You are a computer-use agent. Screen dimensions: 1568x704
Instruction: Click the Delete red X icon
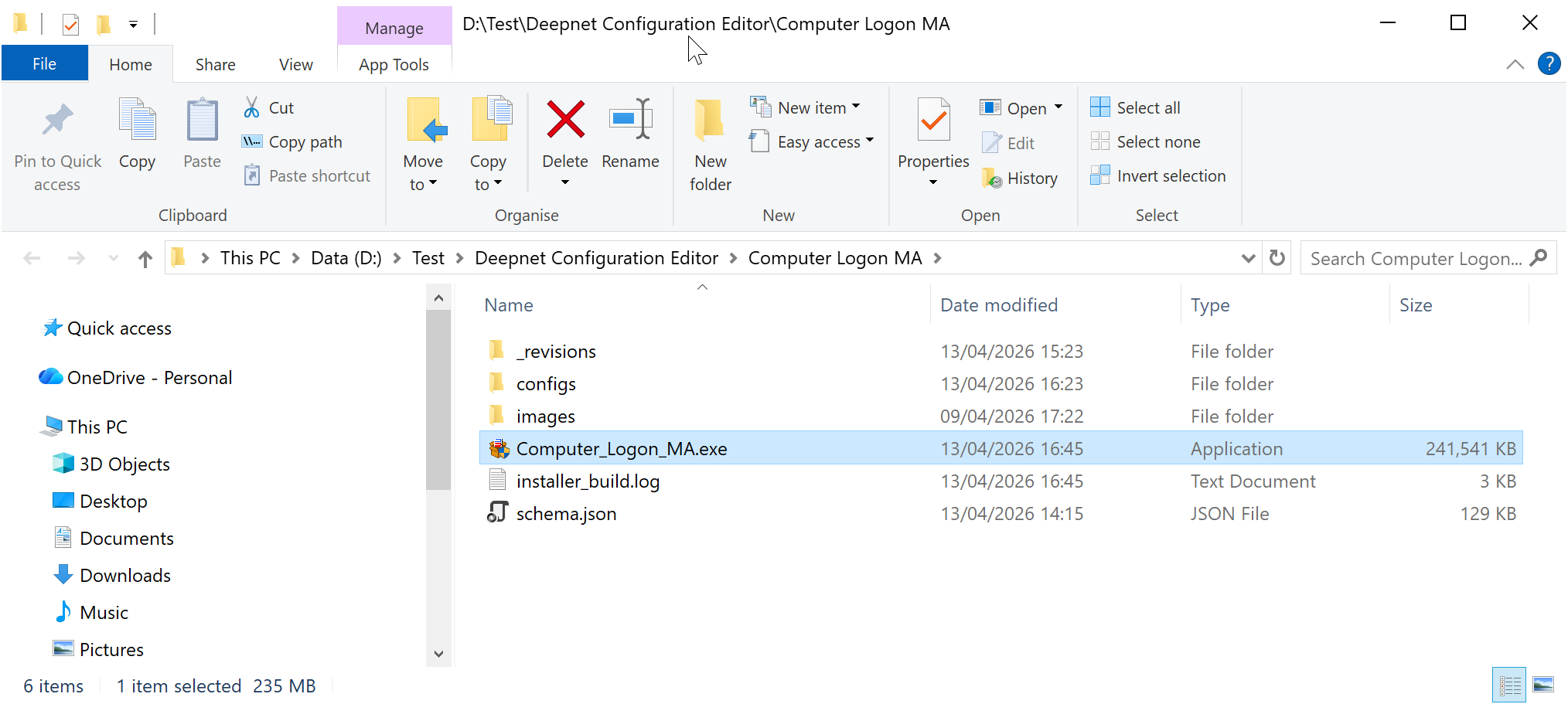(565, 121)
